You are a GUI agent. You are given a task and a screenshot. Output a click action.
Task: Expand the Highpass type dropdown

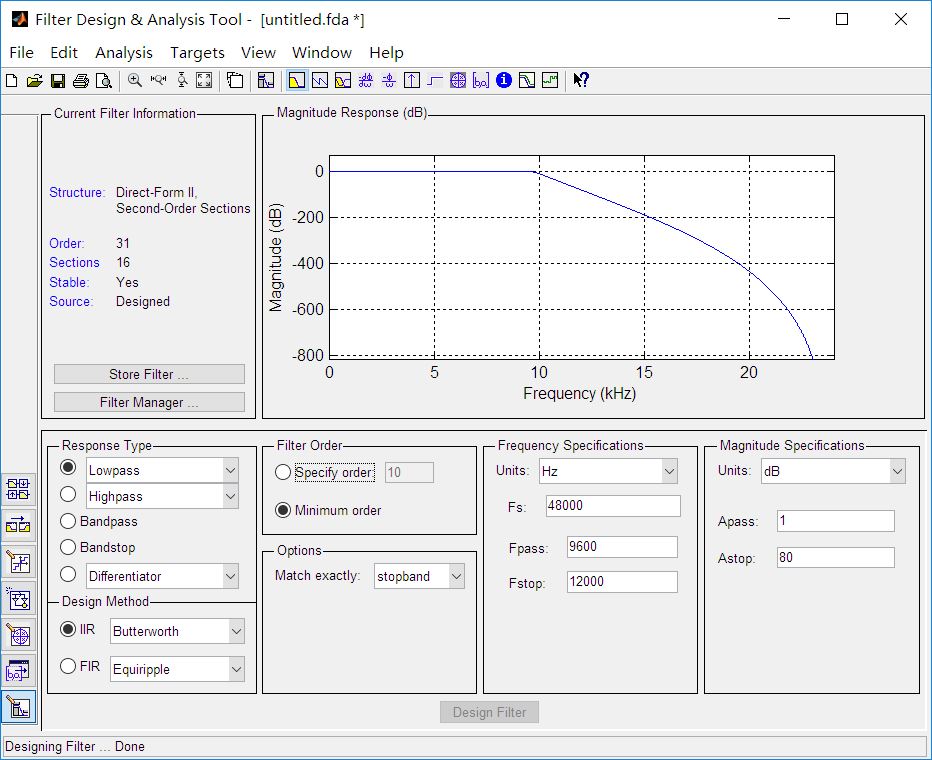tap(231, 497)
